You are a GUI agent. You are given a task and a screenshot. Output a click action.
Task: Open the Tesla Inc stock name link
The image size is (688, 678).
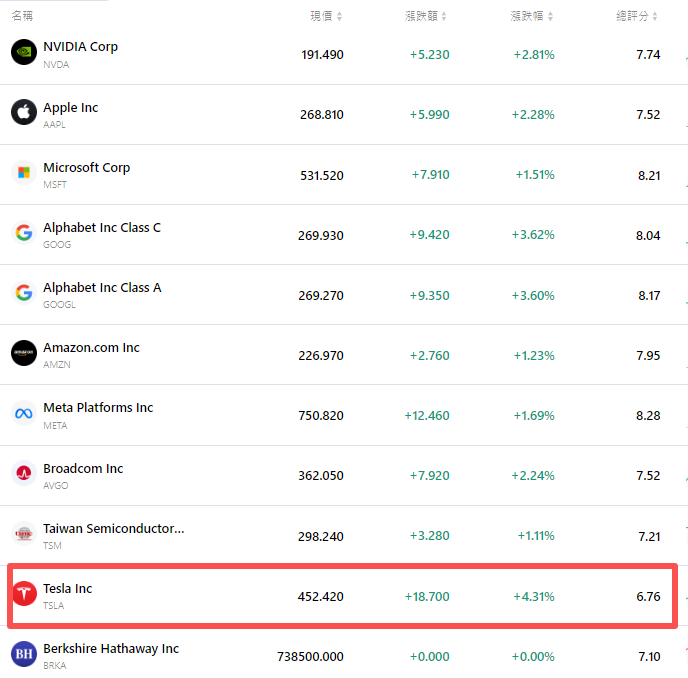tap(67, 589)
